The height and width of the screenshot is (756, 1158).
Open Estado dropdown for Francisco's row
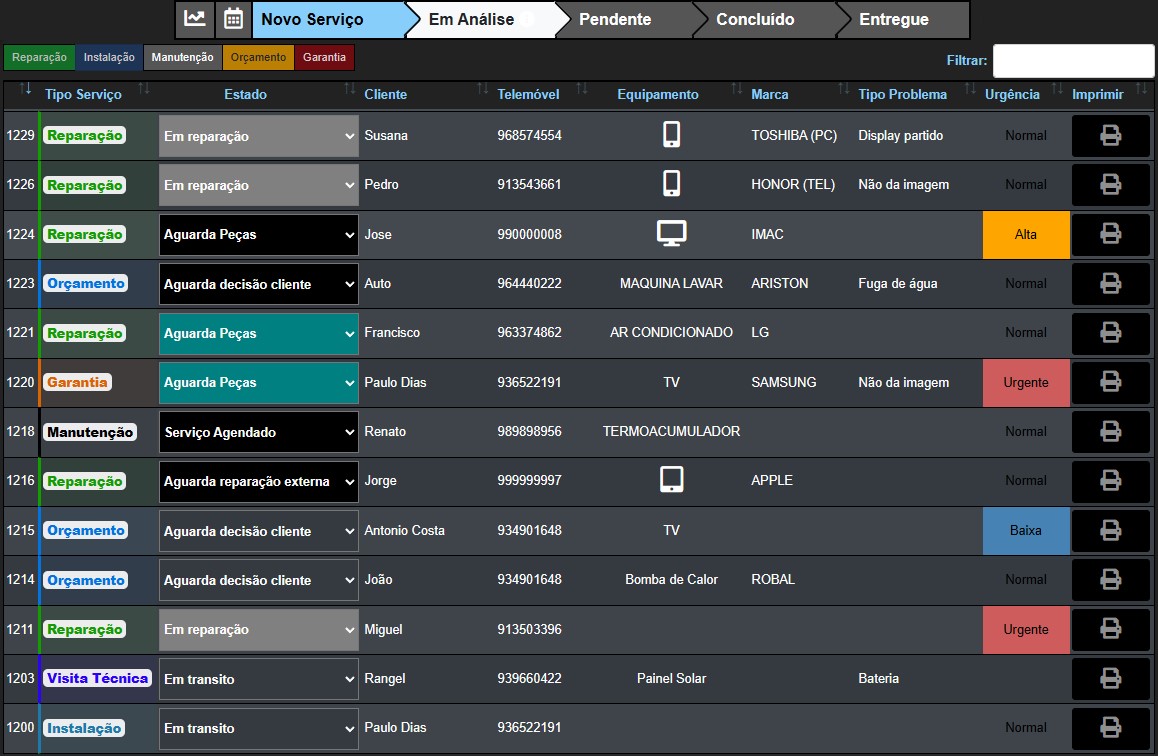pyautogui.click(x=258, y=334)
